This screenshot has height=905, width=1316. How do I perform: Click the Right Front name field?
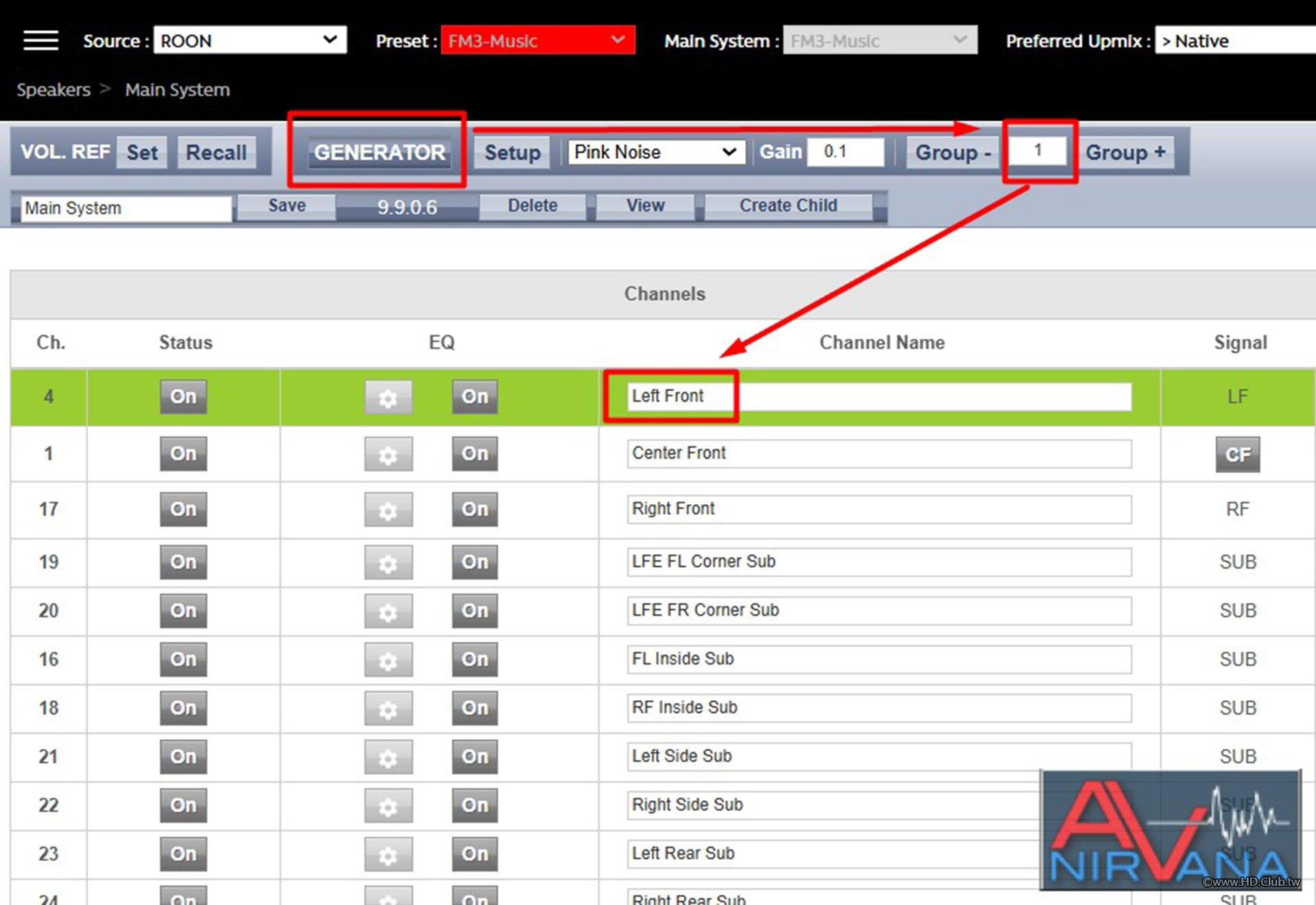point(879,509)
